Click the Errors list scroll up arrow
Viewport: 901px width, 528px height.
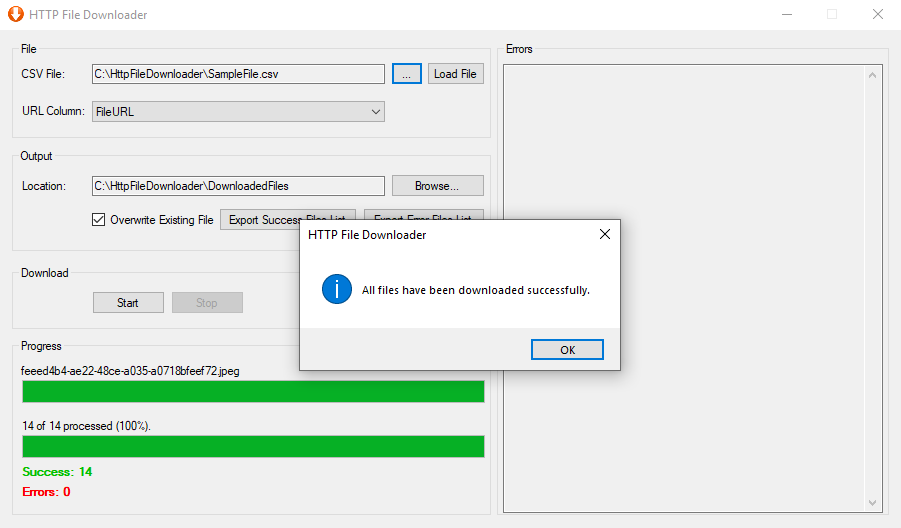click(873, 75)
